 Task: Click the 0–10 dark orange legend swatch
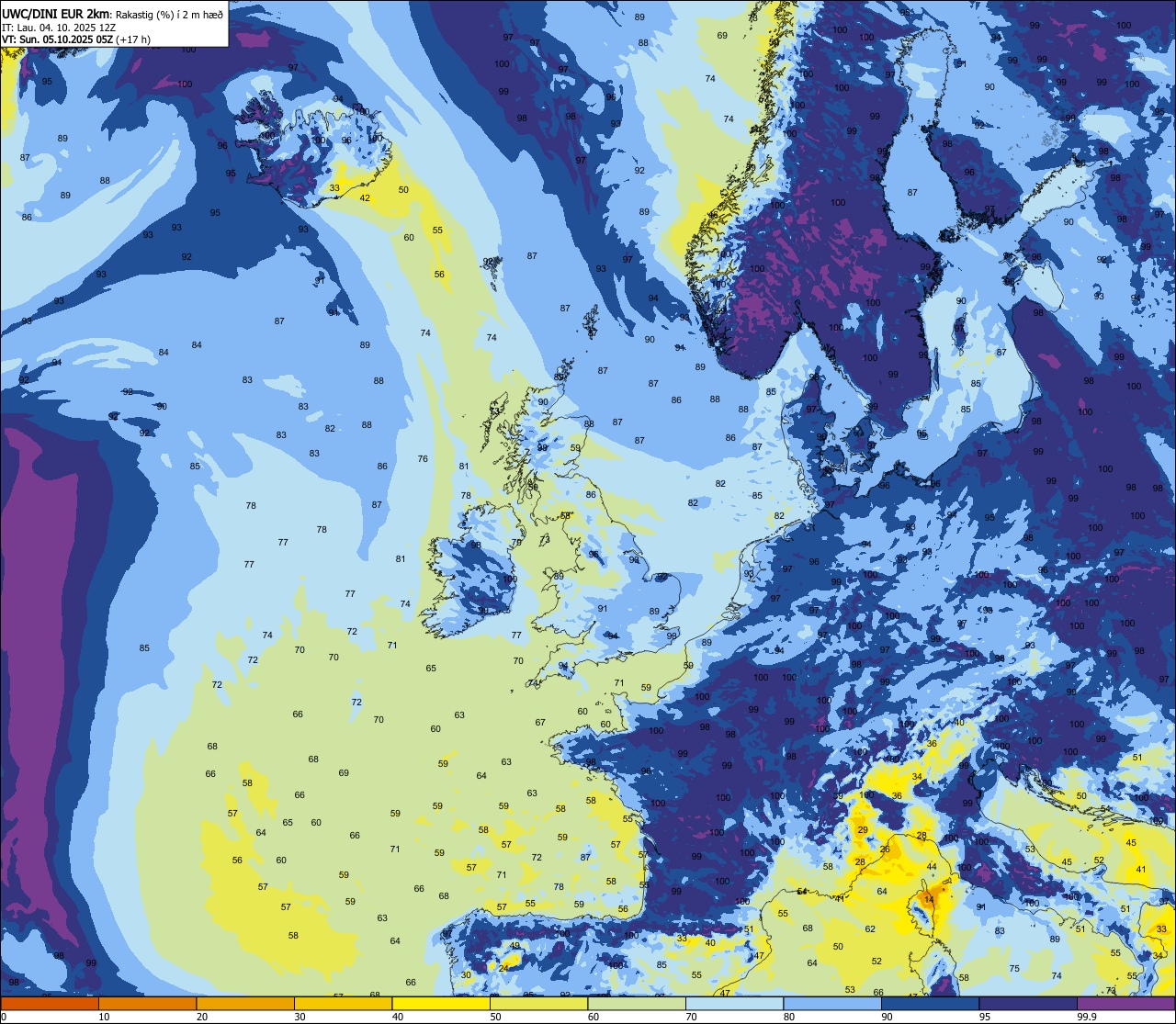[x=50, y=1003]
